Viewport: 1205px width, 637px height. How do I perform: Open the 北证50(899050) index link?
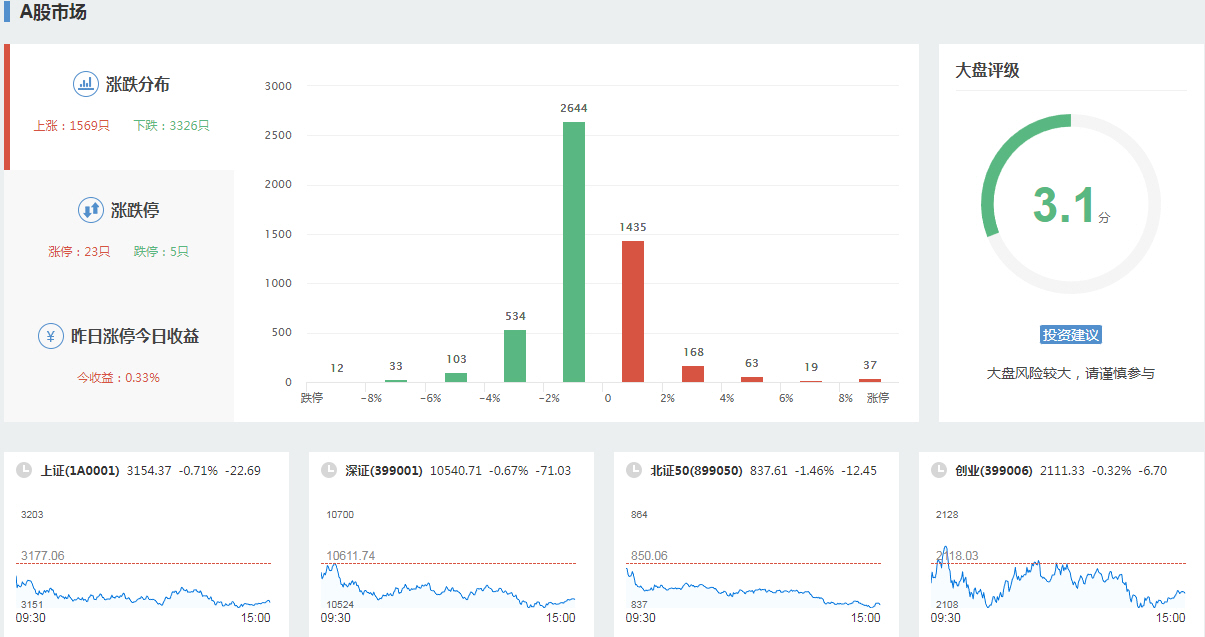(x=696, y=470)
